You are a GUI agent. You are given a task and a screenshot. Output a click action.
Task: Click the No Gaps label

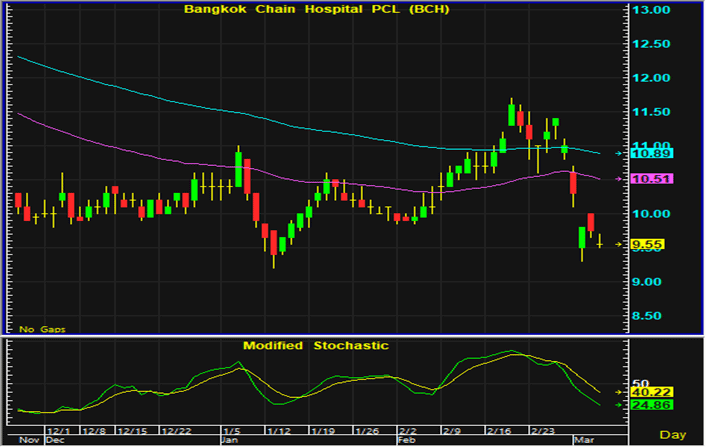point(42,330)
